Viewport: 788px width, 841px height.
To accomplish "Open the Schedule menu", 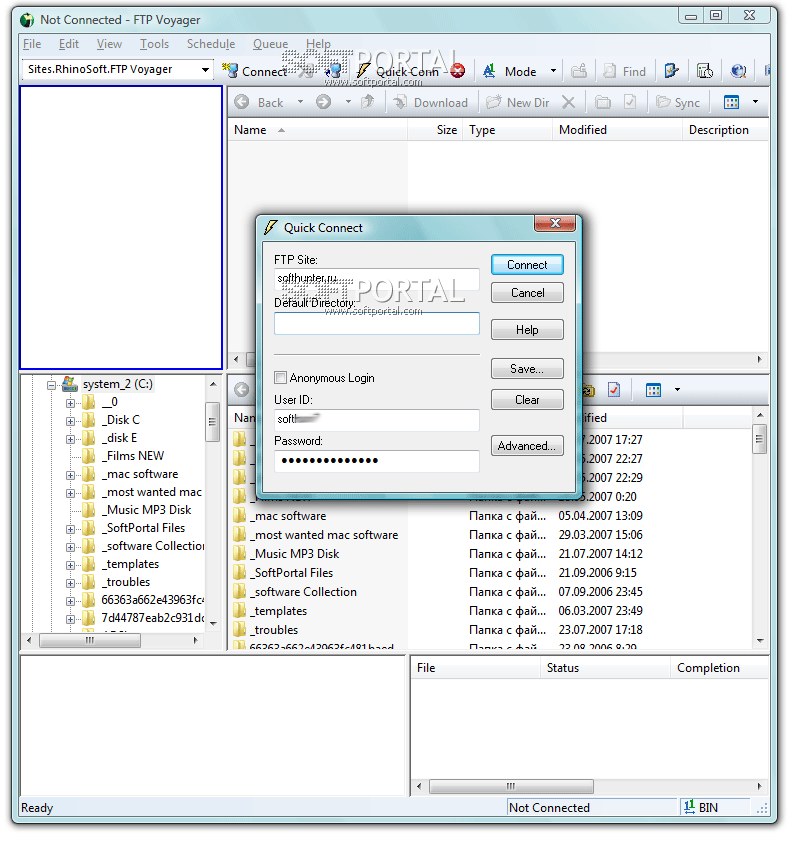I will point(211,44).
